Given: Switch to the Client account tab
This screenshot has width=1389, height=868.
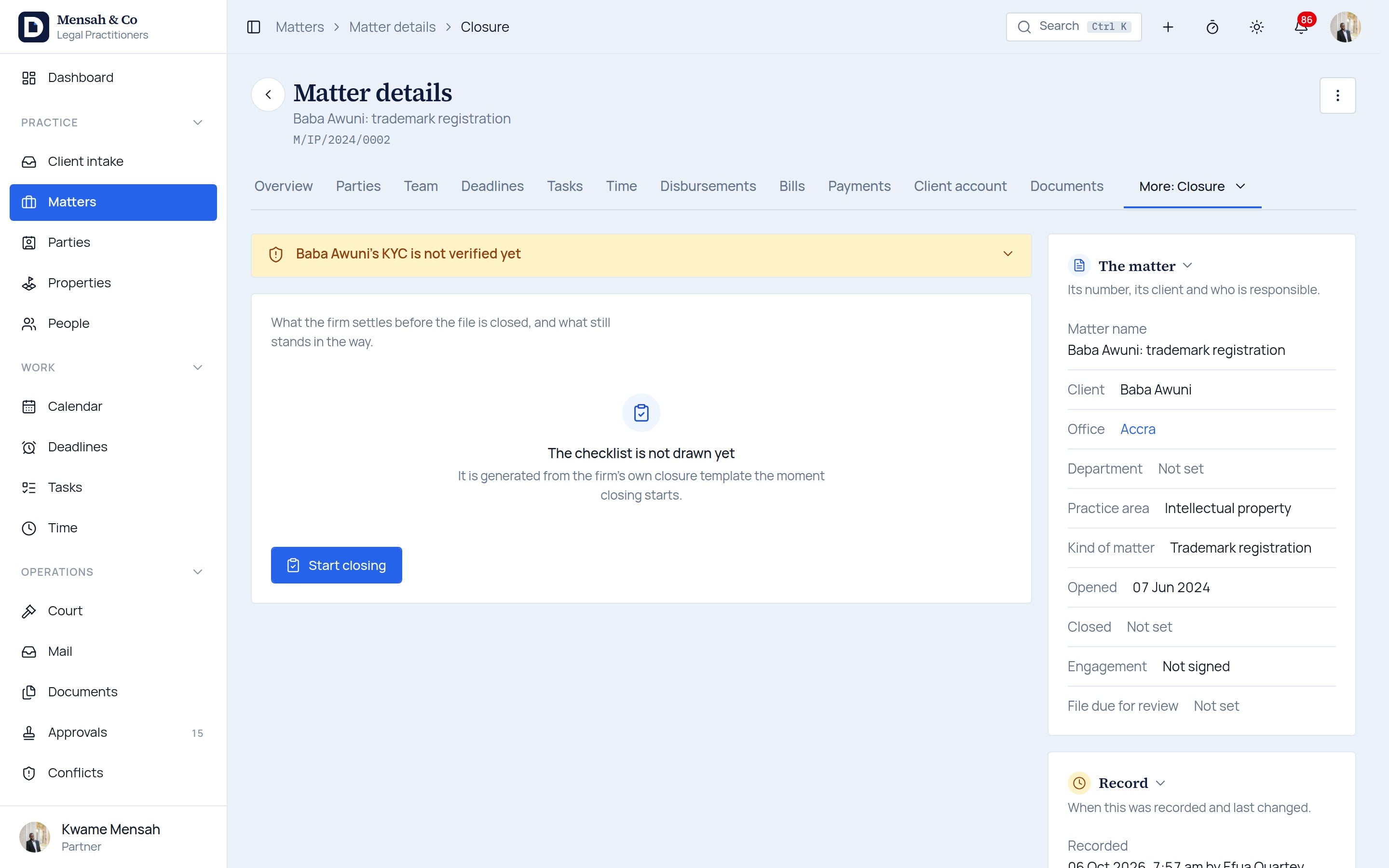Looking at the screenshot, I should (960, 187).
